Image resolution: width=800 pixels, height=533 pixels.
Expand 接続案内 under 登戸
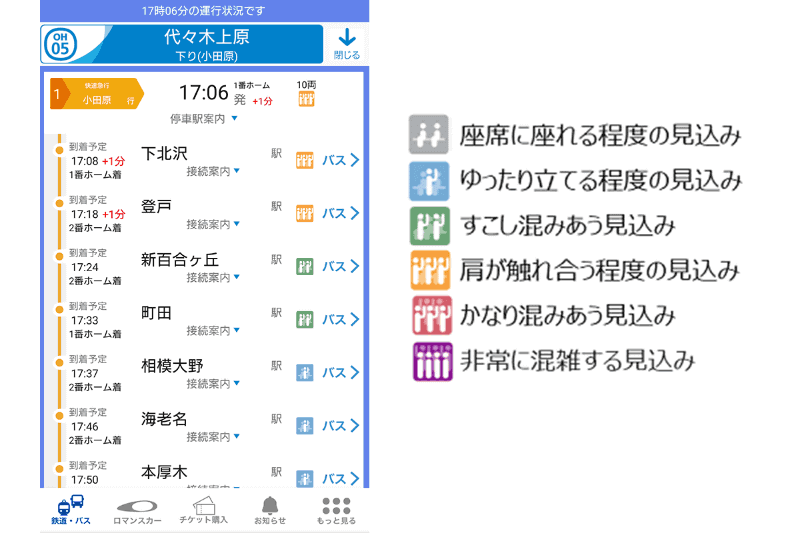pos(213,224)
